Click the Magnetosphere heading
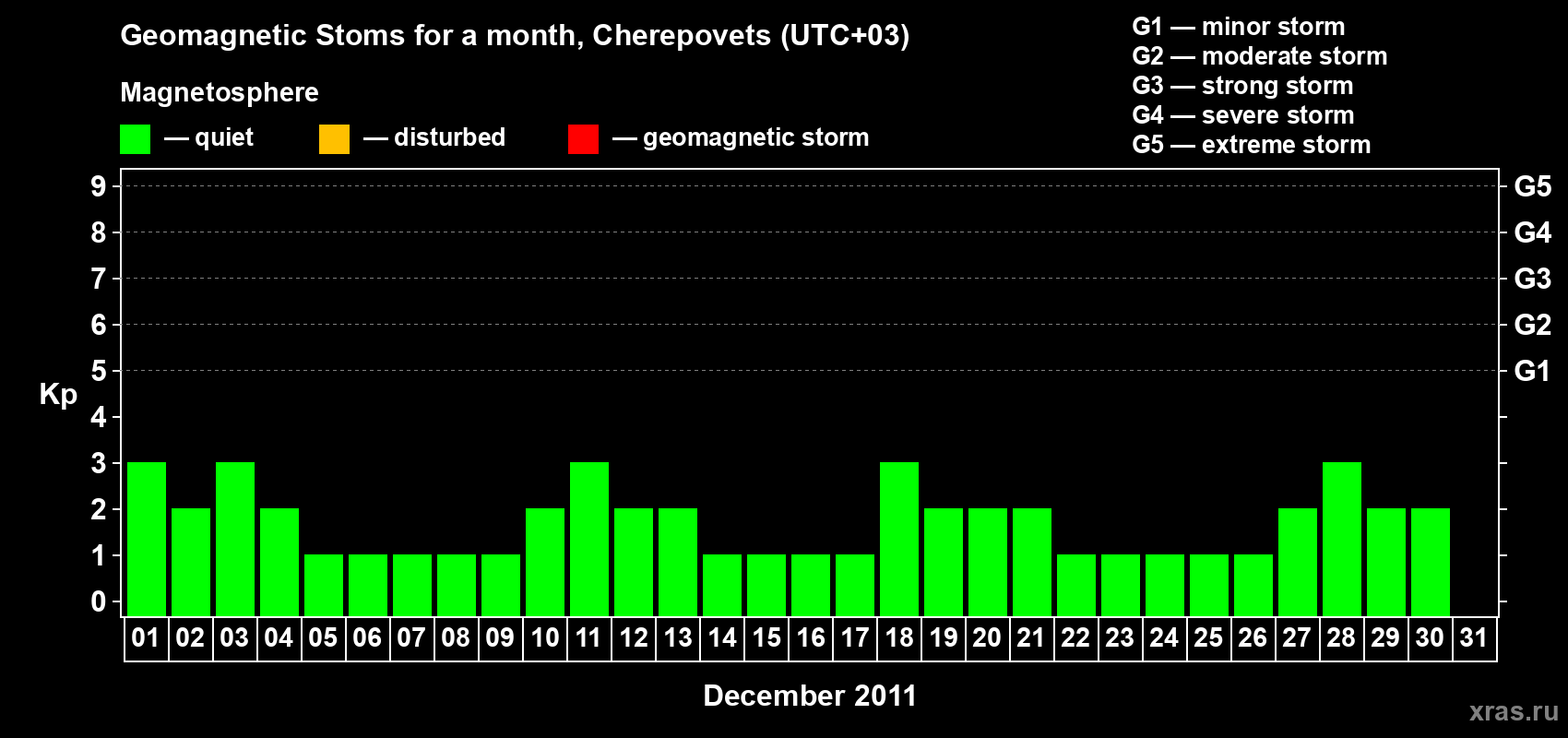The image size is (1568, 738). [220, 92]
